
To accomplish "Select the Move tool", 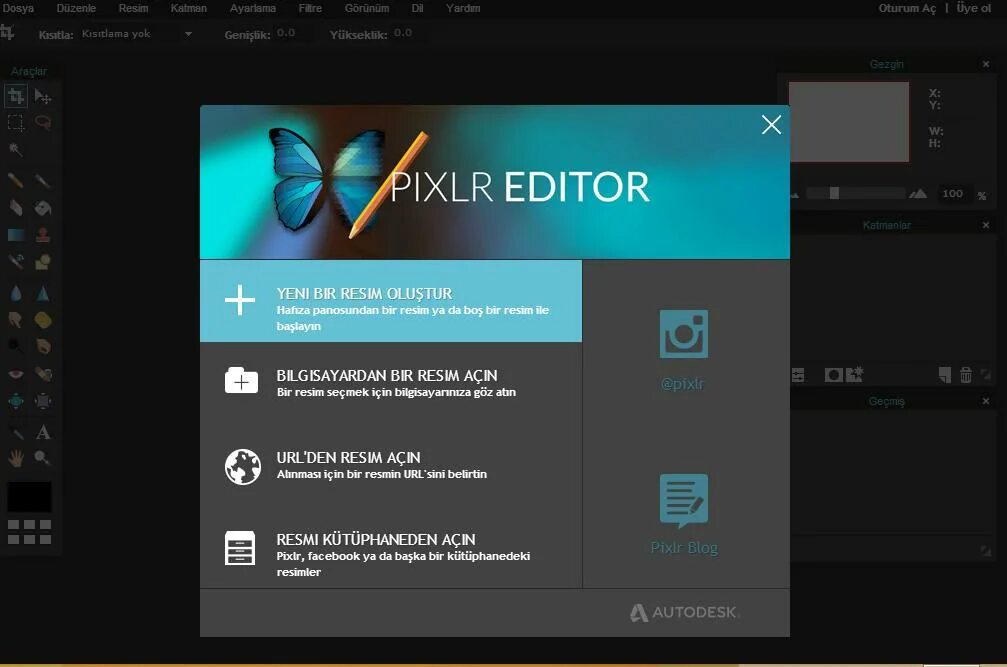I will [43, 96].
